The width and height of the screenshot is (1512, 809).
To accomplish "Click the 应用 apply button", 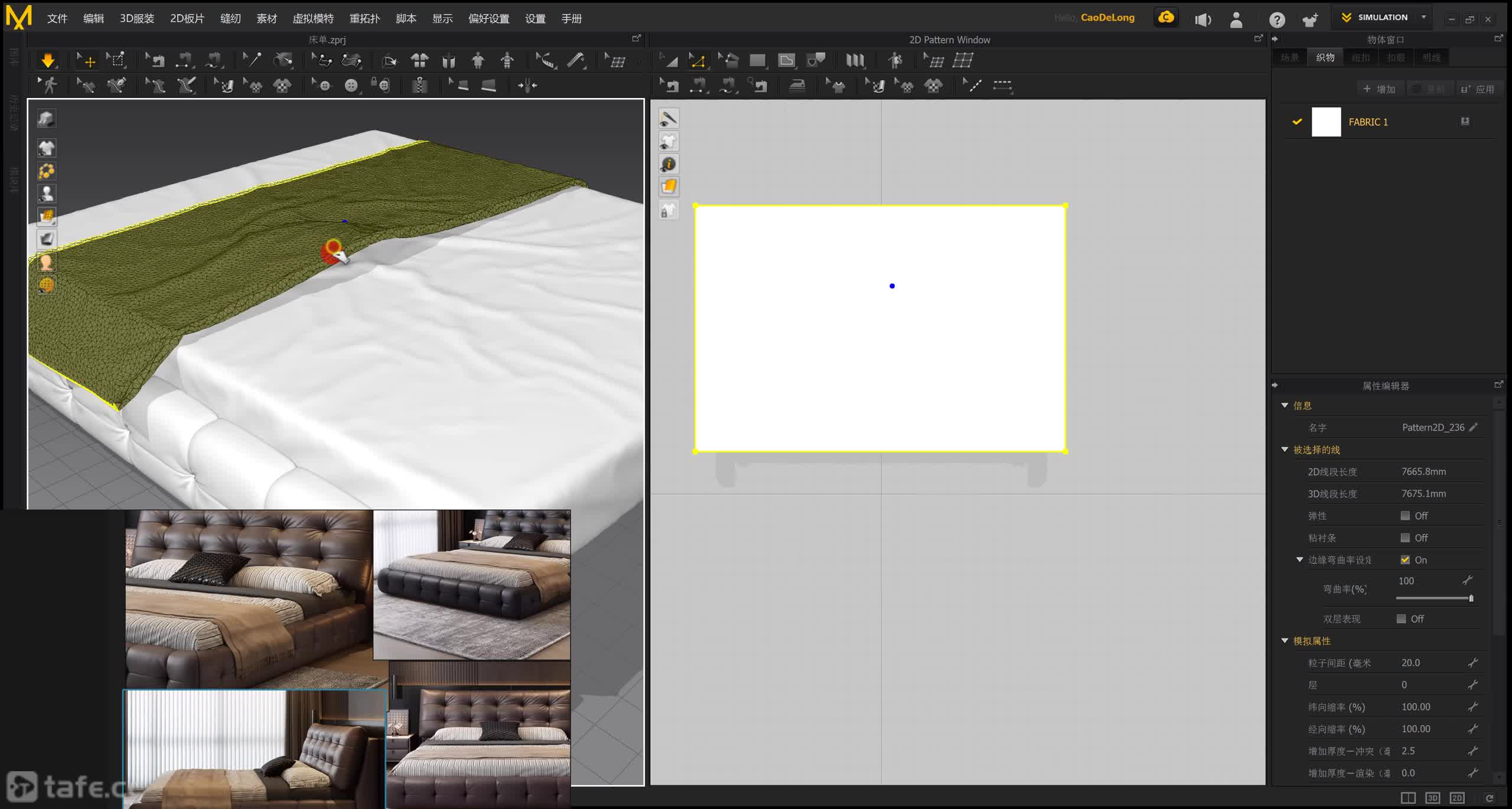I will (x=1478, y=89).
